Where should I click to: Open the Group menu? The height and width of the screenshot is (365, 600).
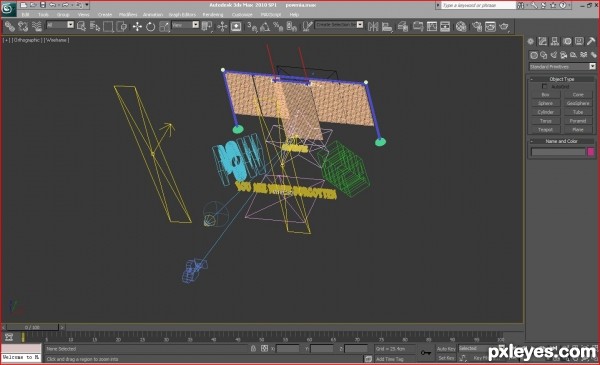(x=63, y=15)
